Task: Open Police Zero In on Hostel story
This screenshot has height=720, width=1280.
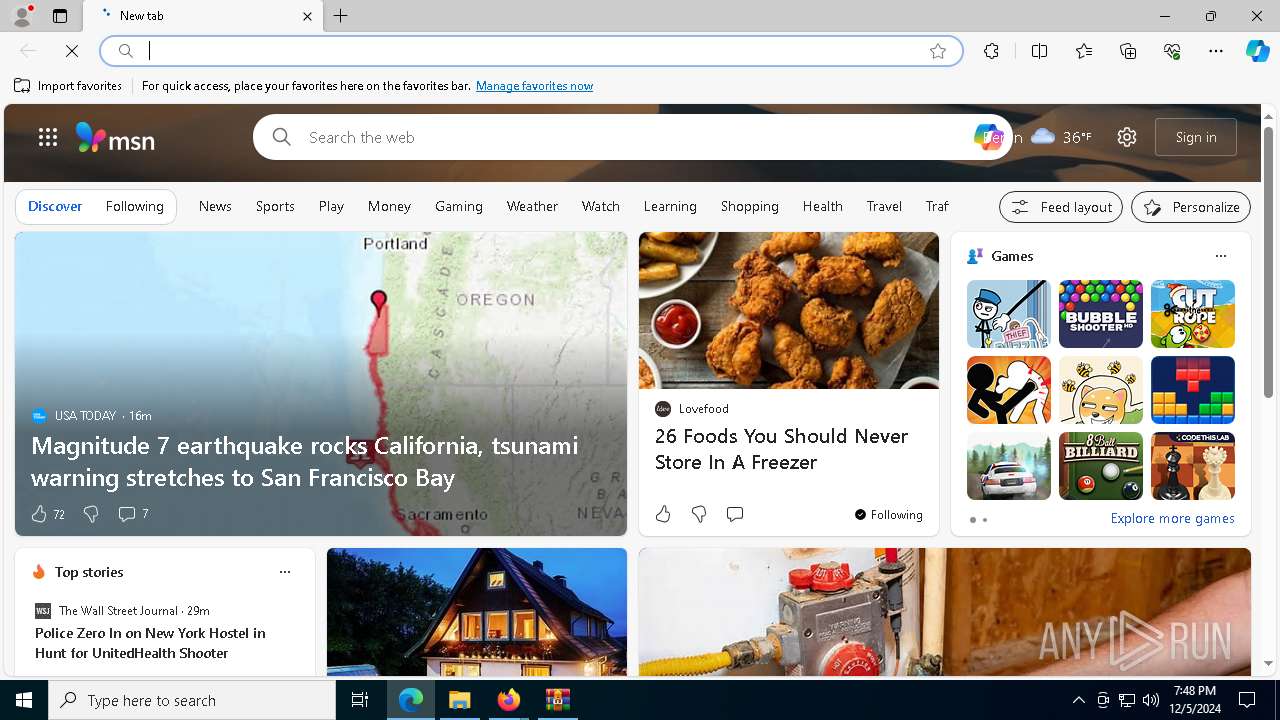Action: point(150,643)
